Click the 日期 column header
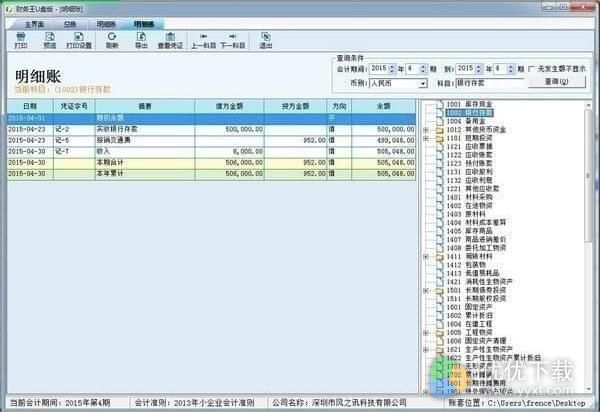The image size is (600, 412). pos(30,106)
